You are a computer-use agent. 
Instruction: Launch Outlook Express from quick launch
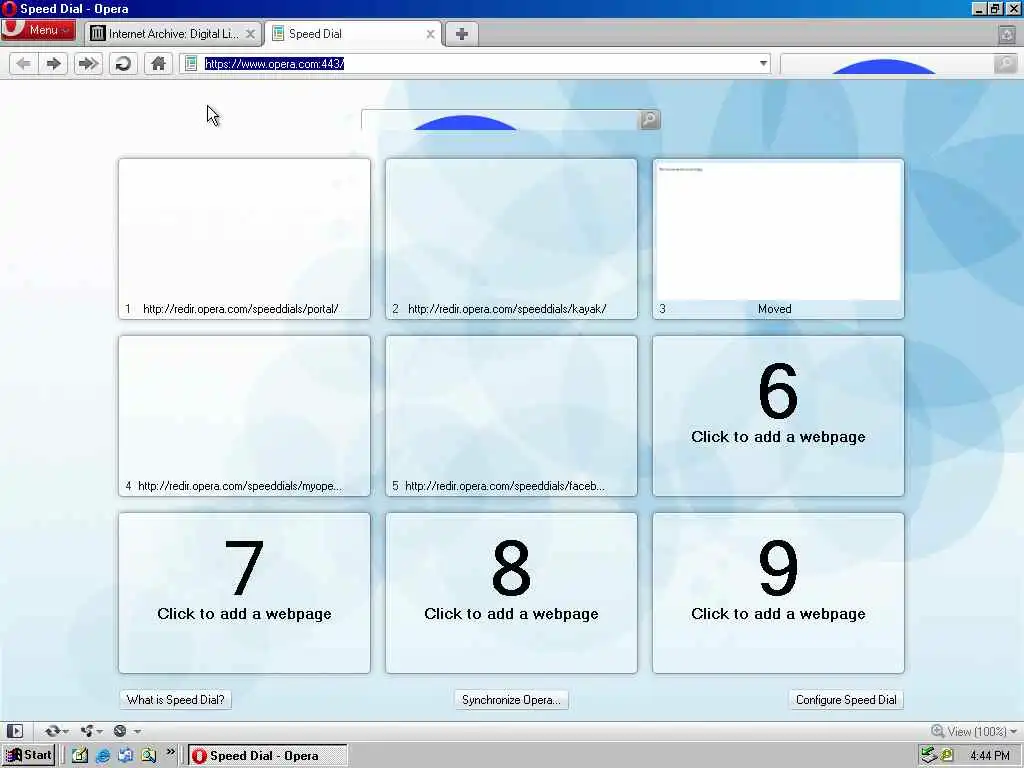pos(125,756)
